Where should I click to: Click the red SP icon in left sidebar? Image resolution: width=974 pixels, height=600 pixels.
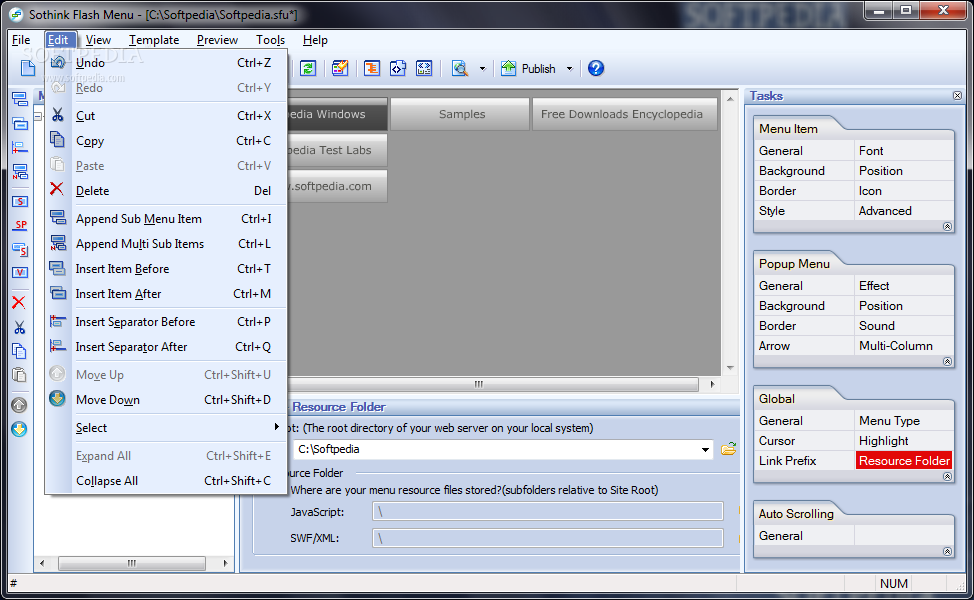20,225
